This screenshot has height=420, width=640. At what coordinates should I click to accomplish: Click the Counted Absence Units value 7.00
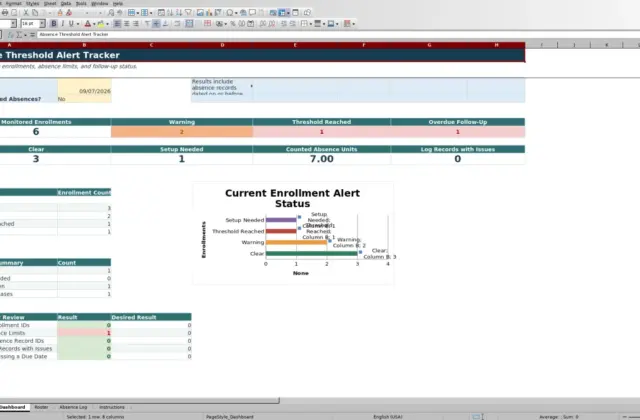[x=322, y=159]
